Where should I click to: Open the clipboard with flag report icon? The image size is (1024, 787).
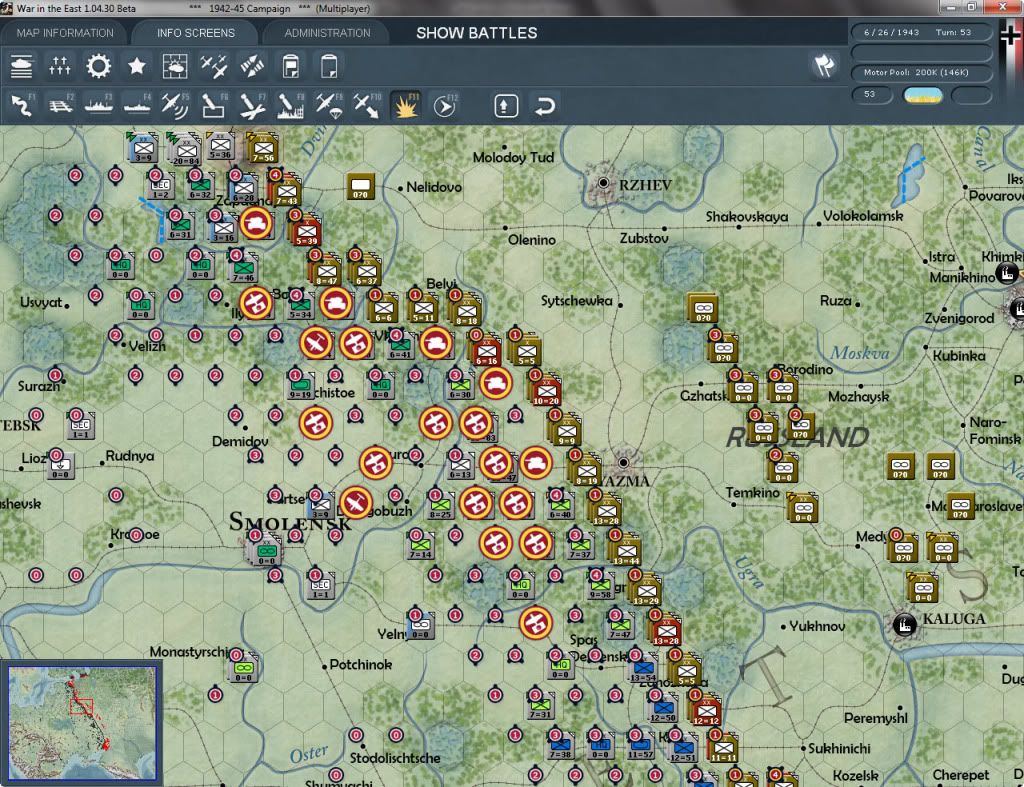click(x=291, y=67)
